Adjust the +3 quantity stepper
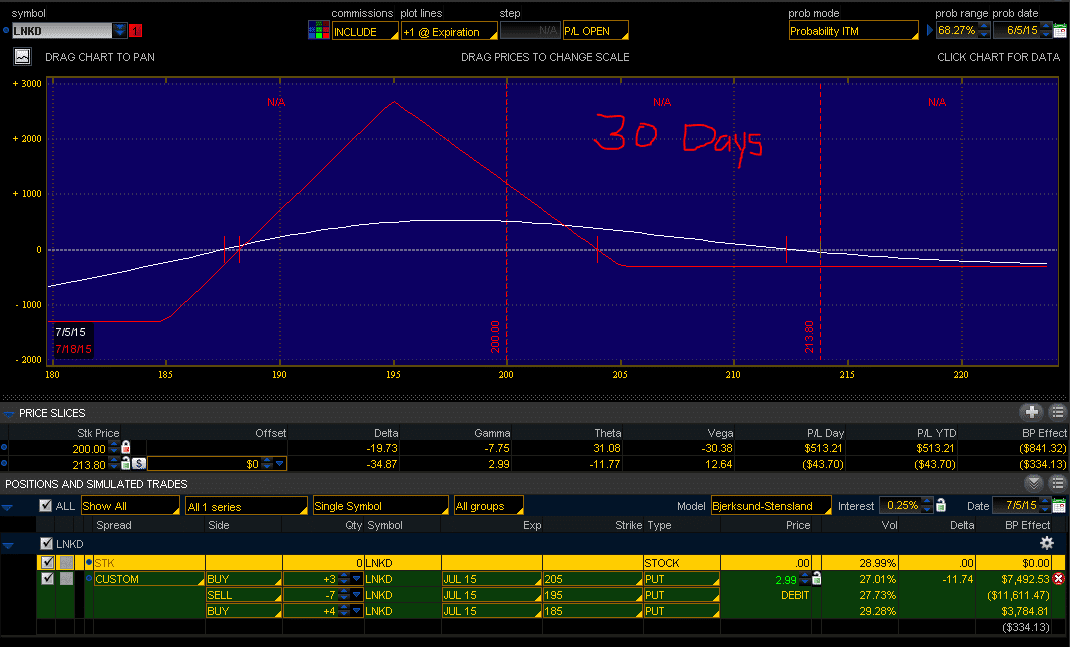 click(344, 579)
